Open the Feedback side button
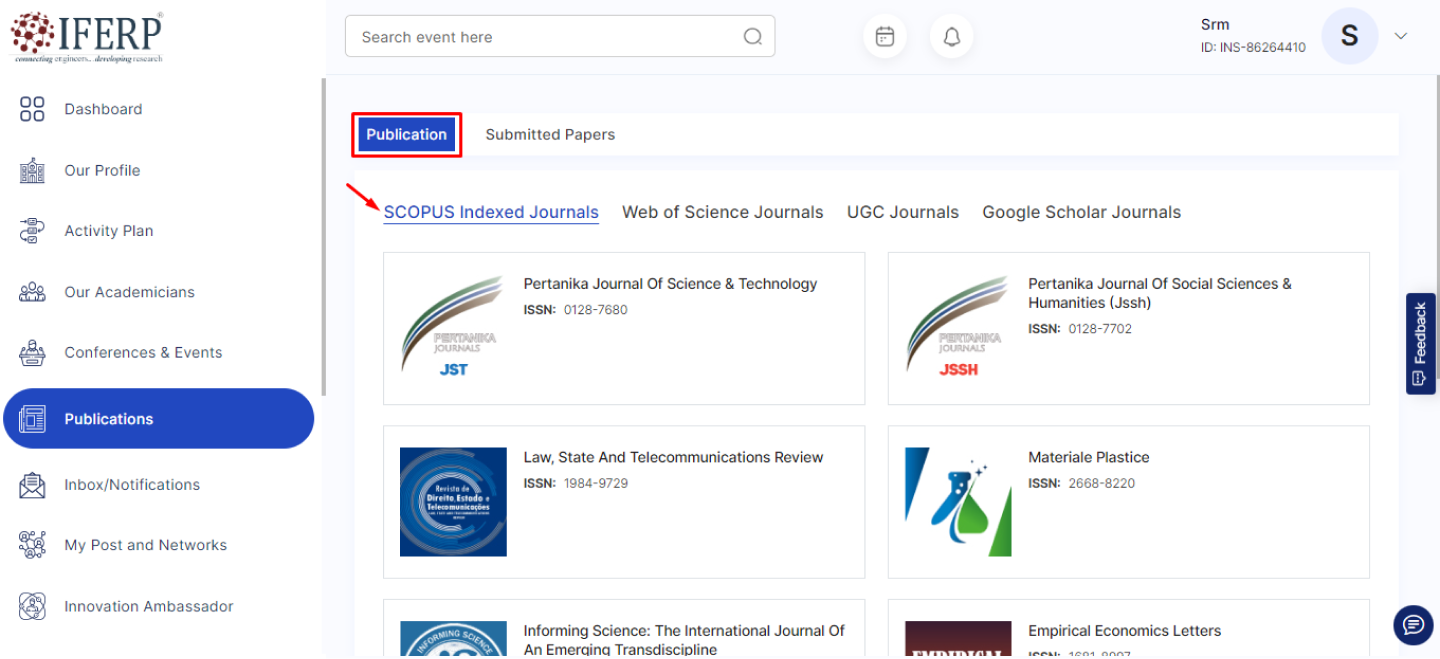The height and width of the screenshot is (659, 1440). (1419, 344)
